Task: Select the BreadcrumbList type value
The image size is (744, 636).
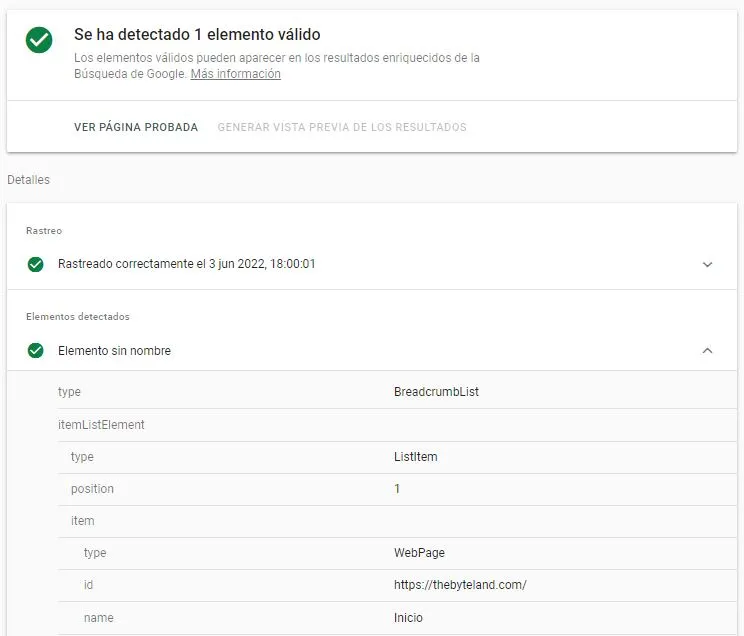Action: [436, 392]
